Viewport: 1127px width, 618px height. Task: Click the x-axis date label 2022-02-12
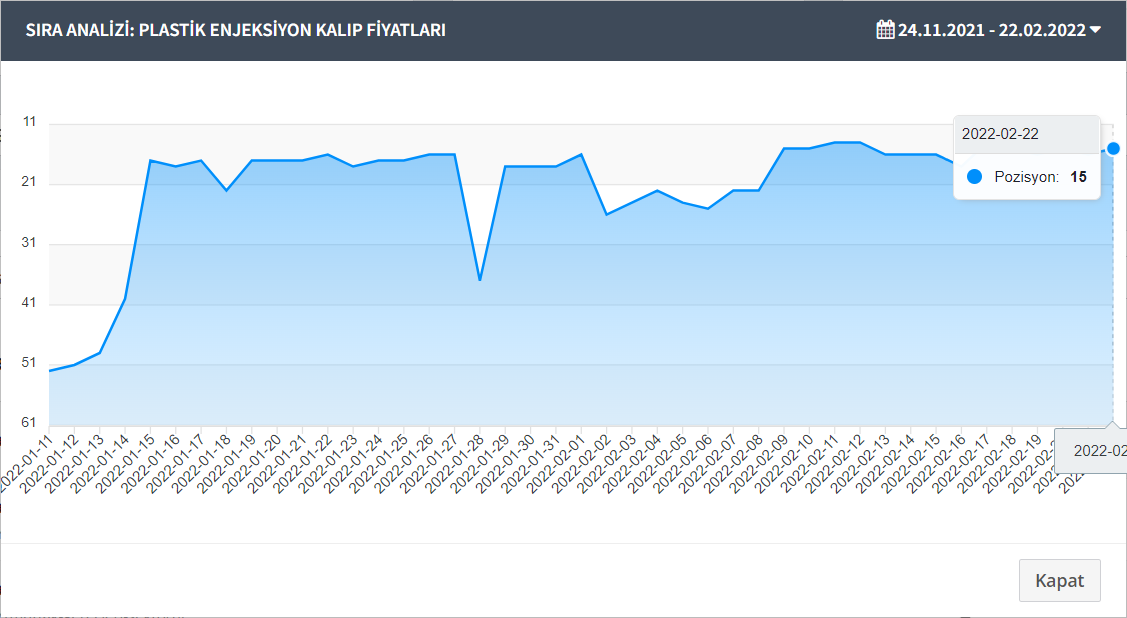[x=834, y=463]
